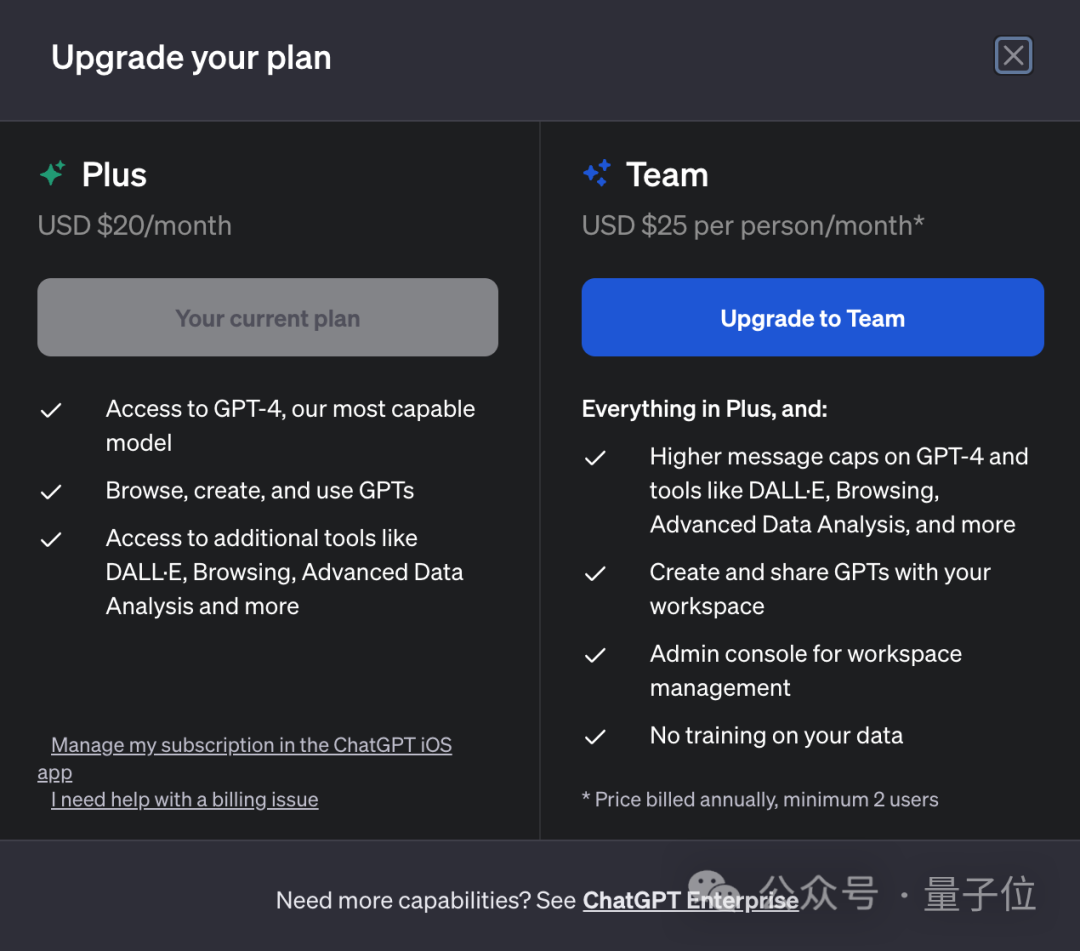Select the Plus plan heading
This screenshot has width=1080, height=951.
tap(114, 175)
